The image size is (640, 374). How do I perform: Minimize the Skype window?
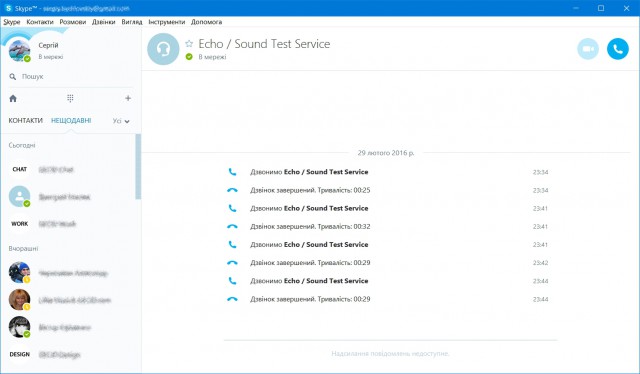point(576,8)
